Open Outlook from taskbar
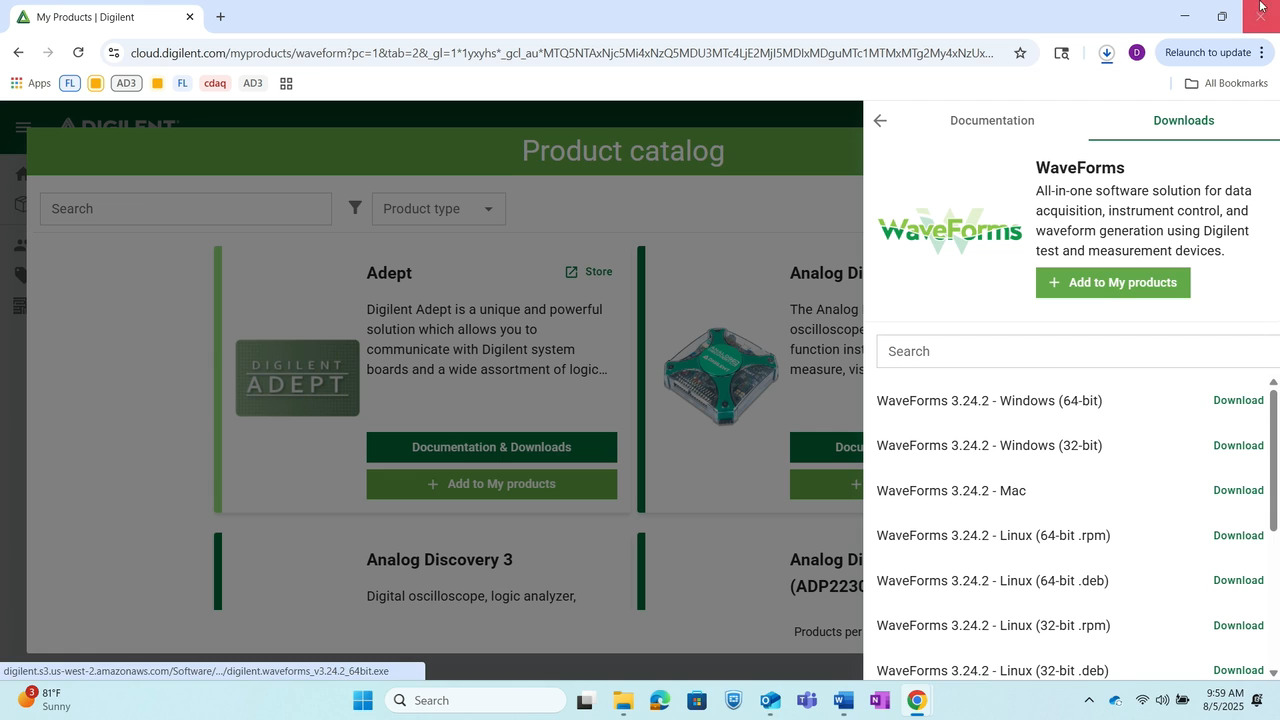Viewport: 1280px width, 720px height. click(x=770, y=700)
